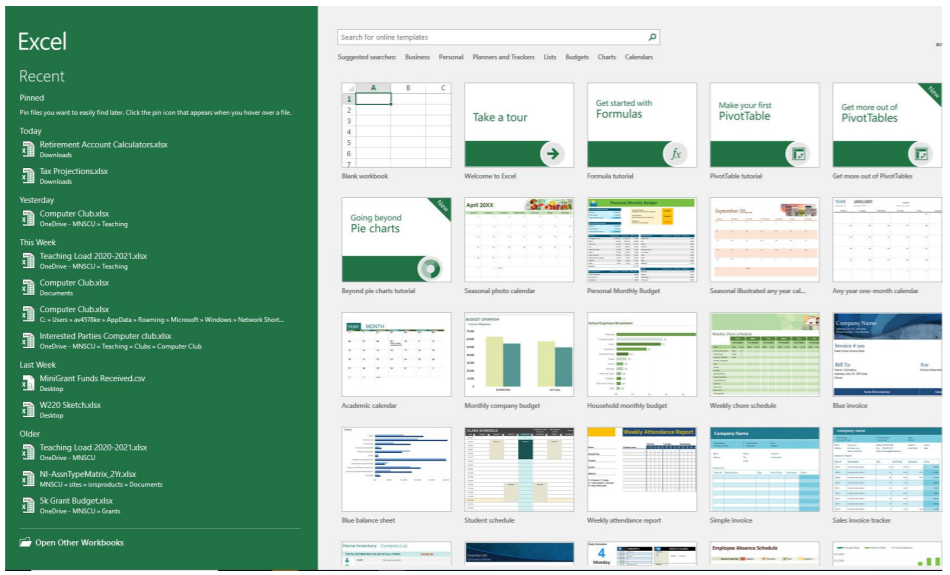Select the Business suggested search
Viewport: 950px width, 575px height.
[x=417, y=57]
